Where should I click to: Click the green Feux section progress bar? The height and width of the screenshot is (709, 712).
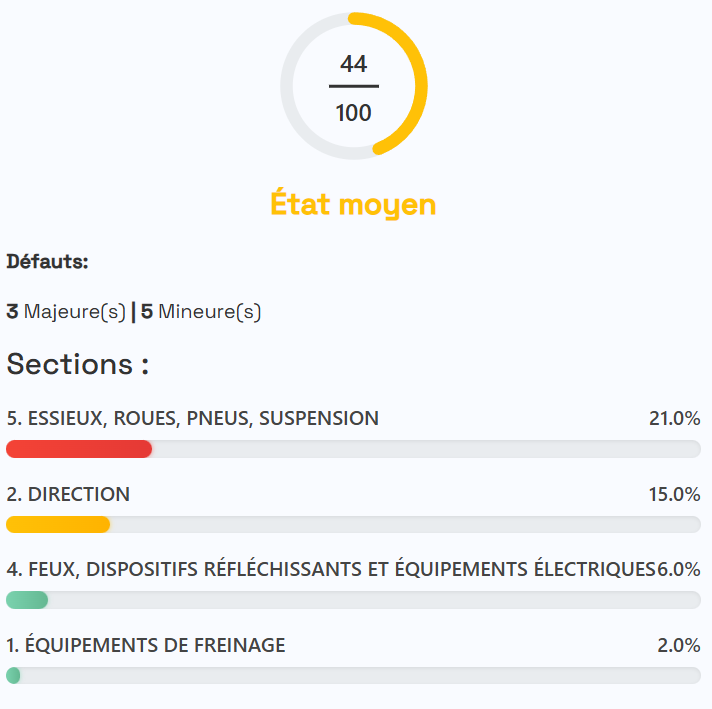click(27, 600)
